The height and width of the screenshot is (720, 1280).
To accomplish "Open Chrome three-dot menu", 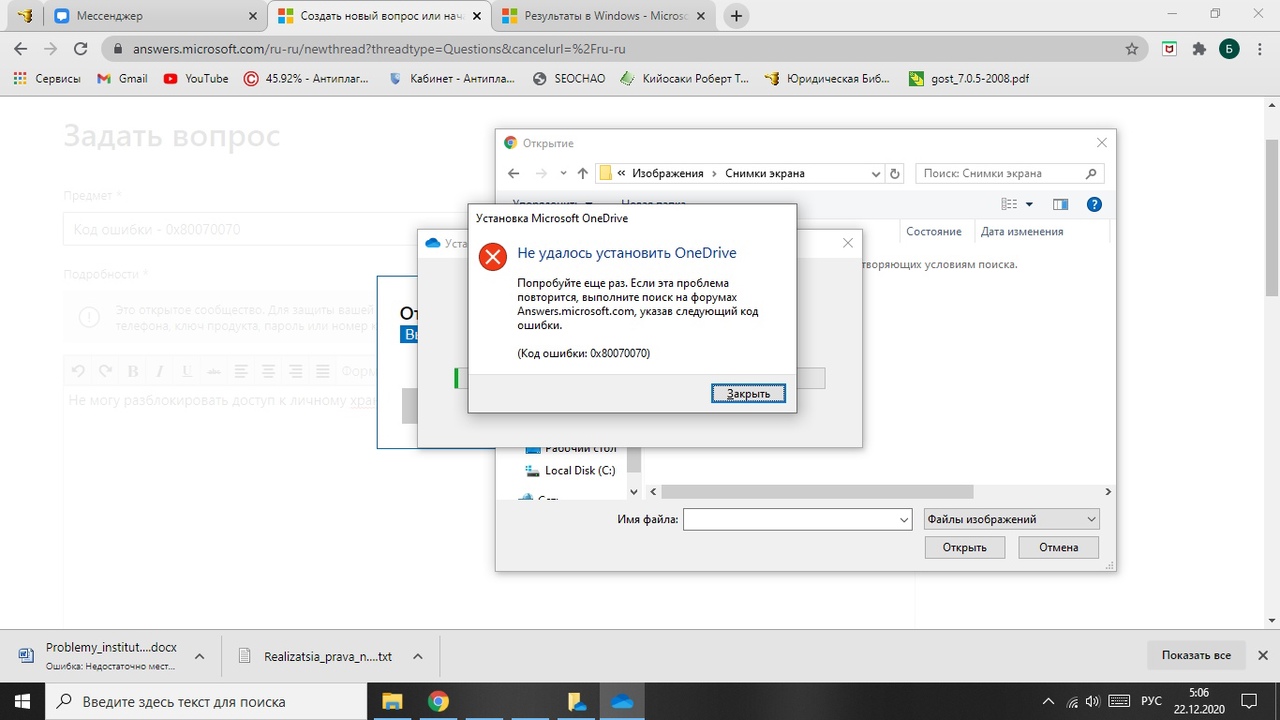I will [1258, 48].
